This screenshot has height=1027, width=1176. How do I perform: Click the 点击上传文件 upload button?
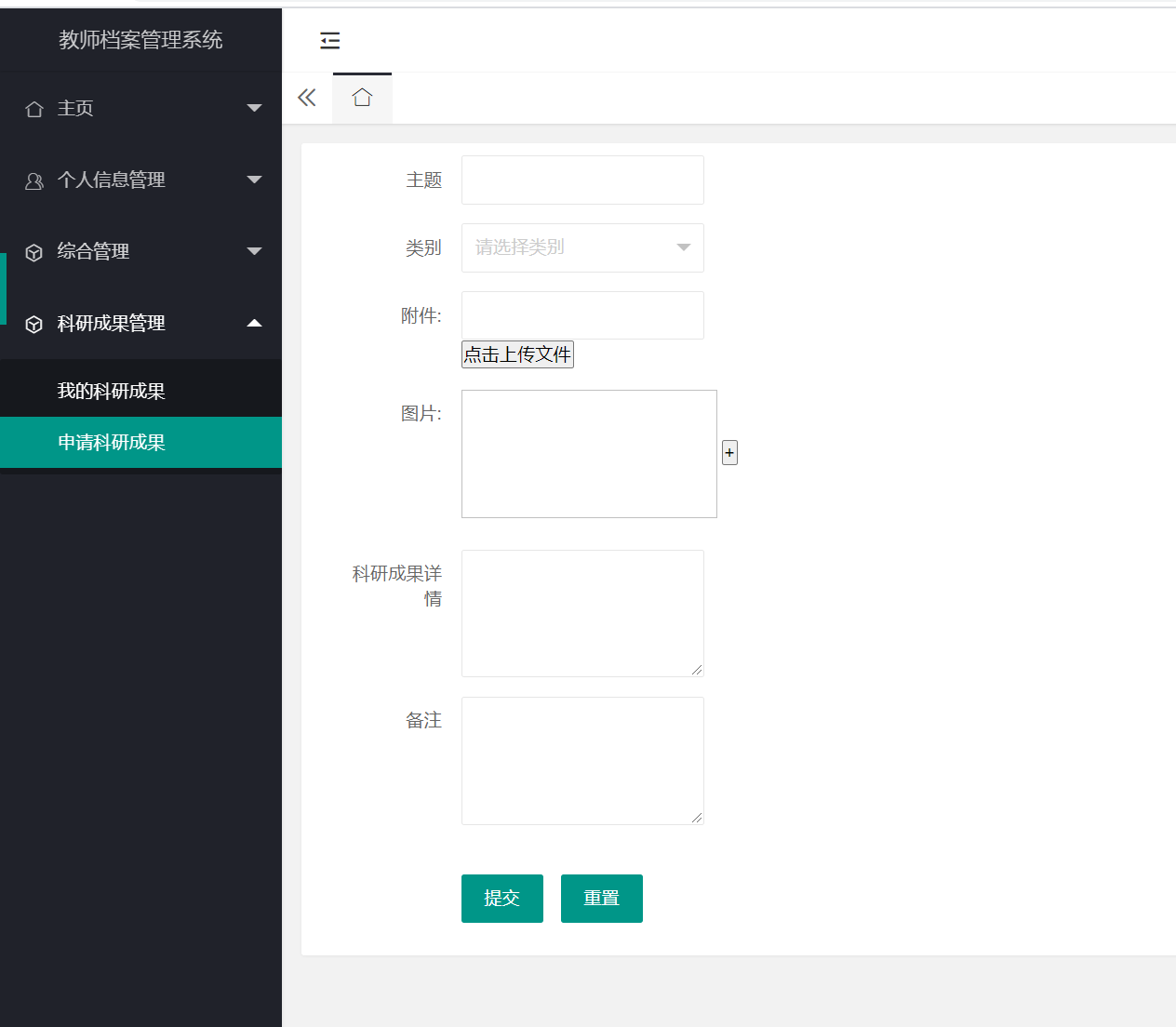[x=517, y=354]
